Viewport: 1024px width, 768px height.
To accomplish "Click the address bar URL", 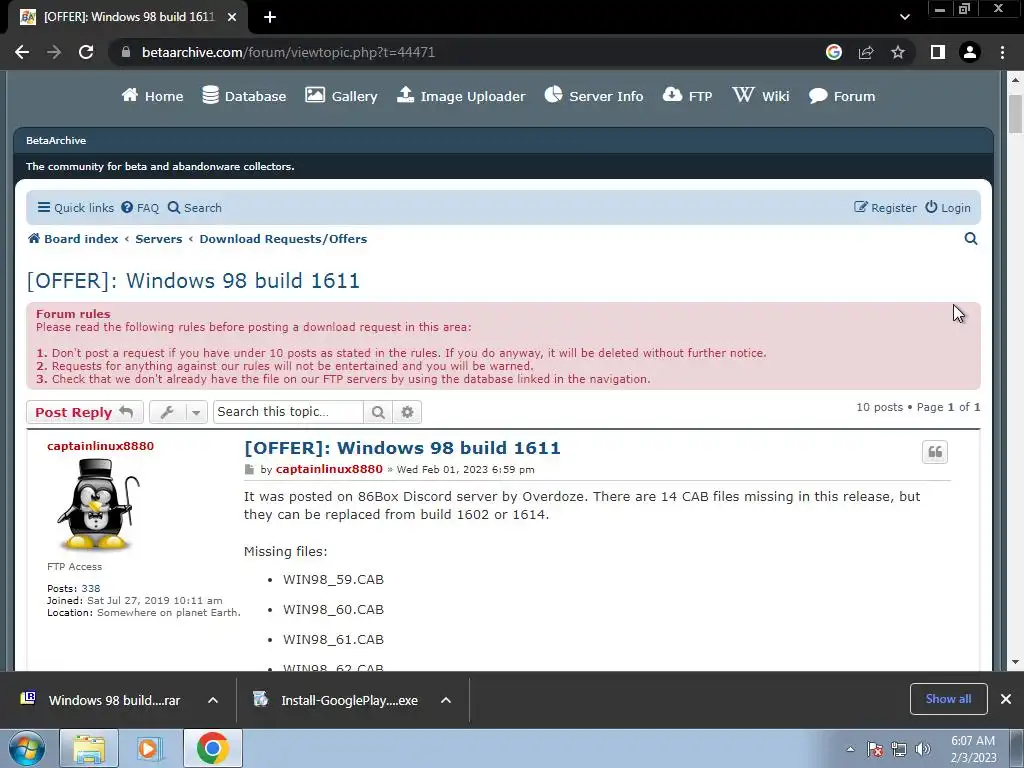I will coord(288,52).
